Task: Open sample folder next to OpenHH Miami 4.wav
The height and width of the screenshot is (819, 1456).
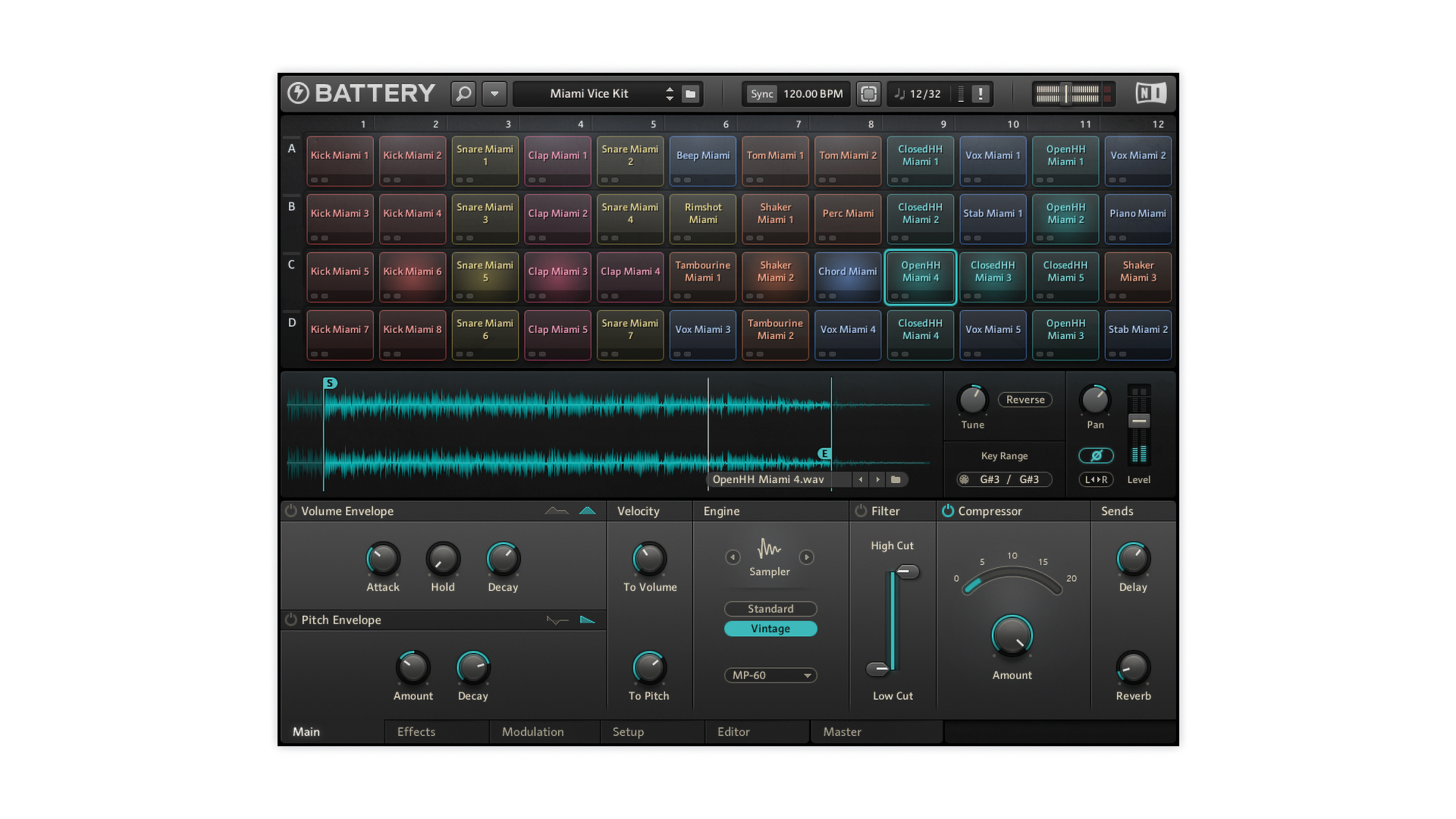Action: point(896,479)
